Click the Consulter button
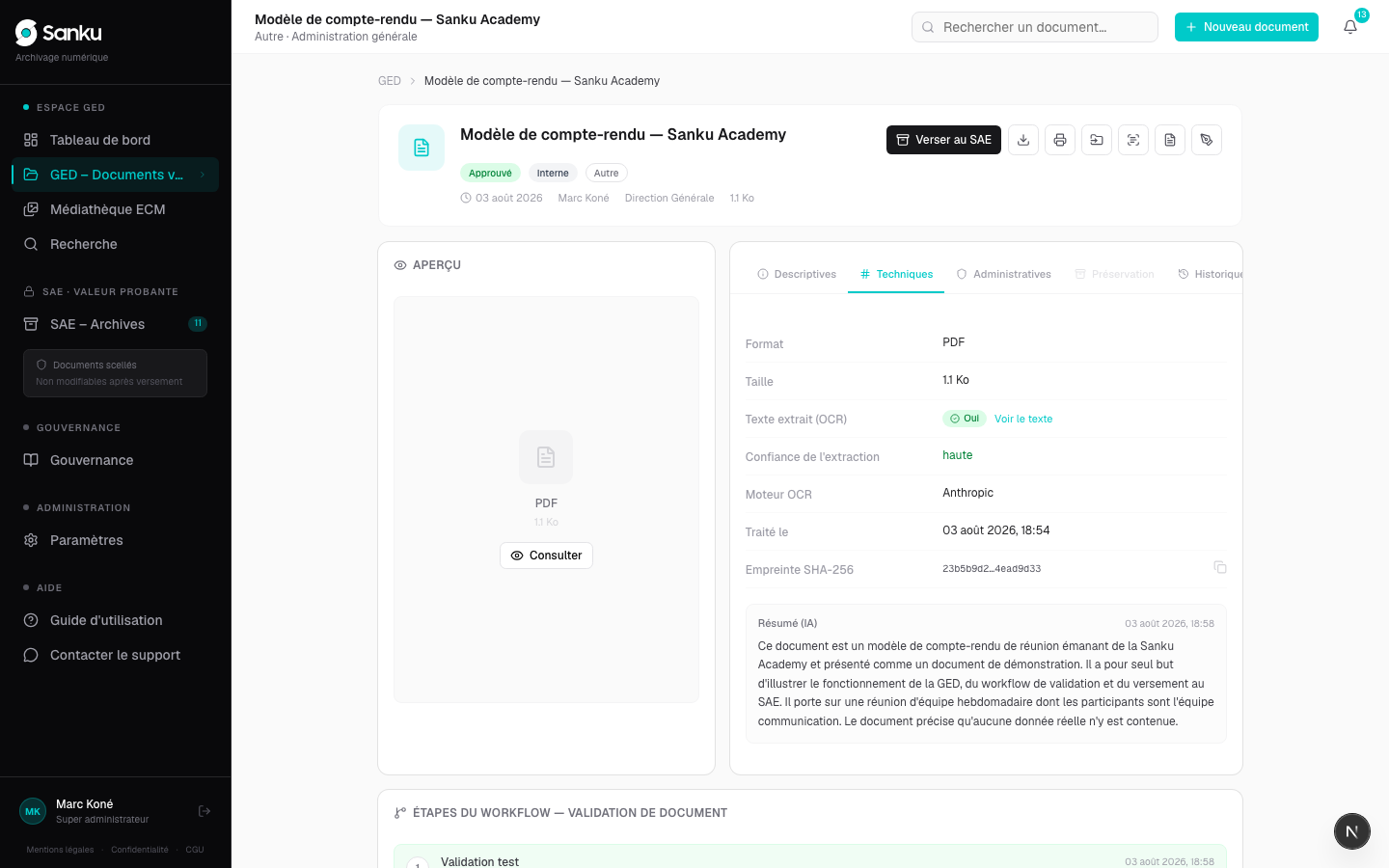This screenshot has height=868, width=1389. [546, 556]
